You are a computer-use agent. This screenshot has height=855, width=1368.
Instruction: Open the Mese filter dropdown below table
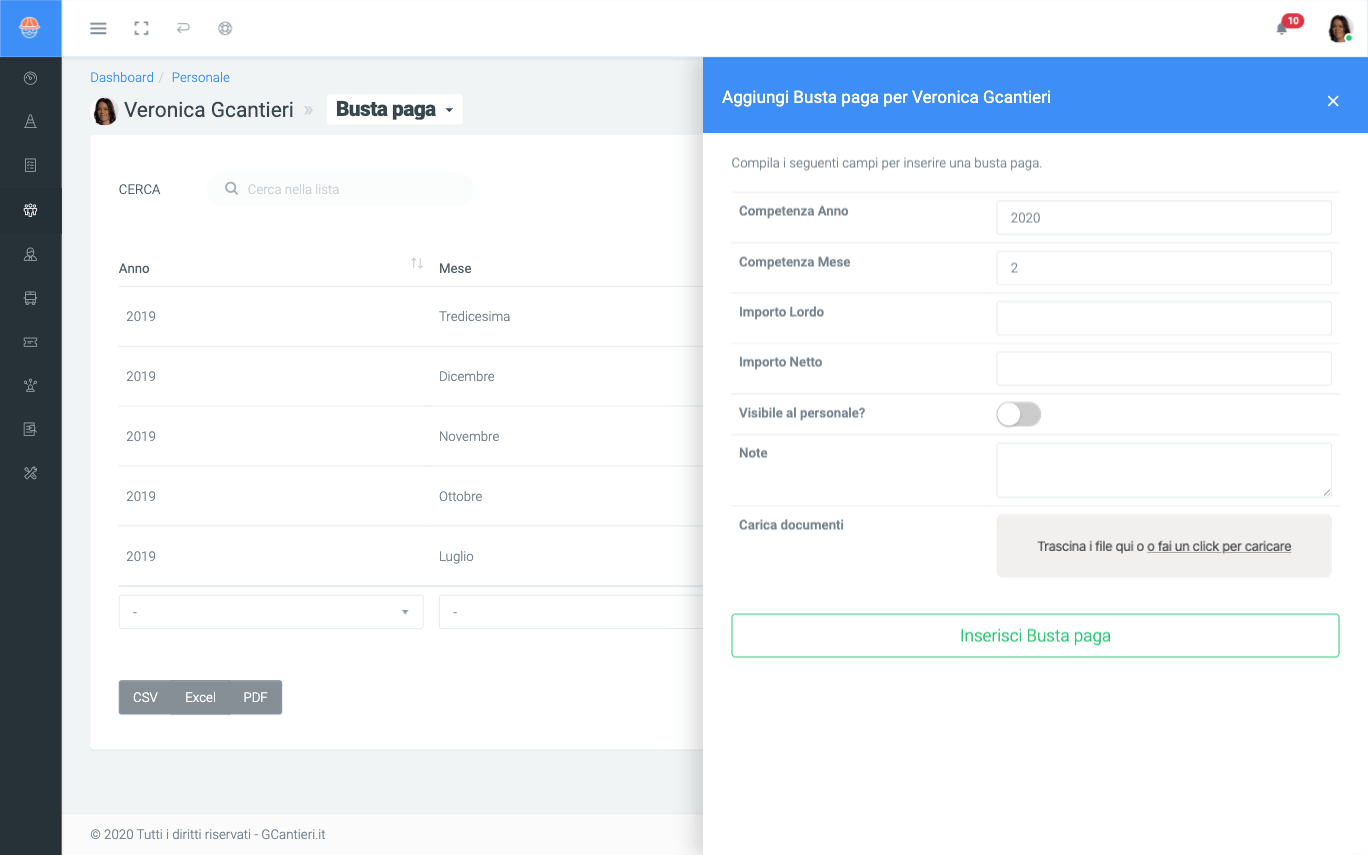coord(570,612)
